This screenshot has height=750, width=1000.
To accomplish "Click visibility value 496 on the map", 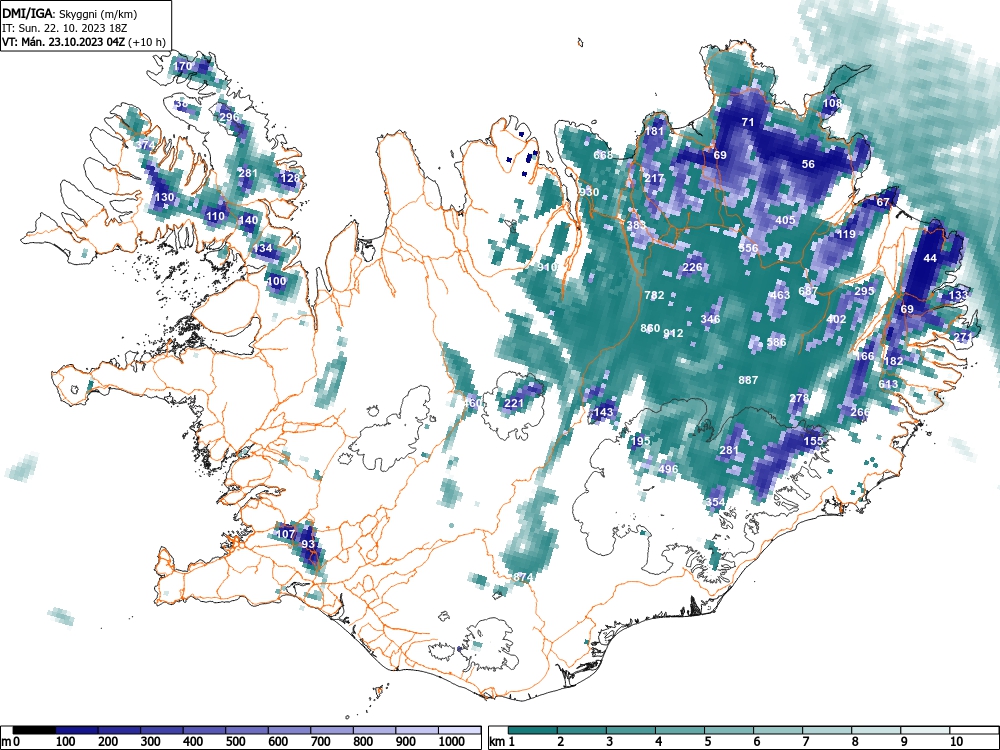I will 668,469.
